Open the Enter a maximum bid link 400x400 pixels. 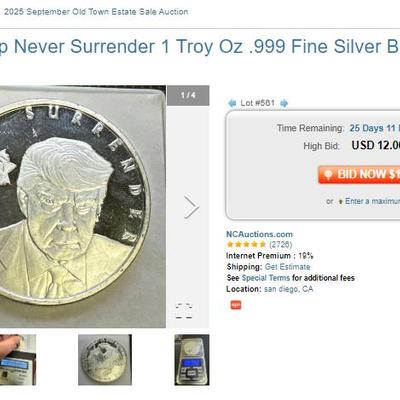click(x=372, y=201)
